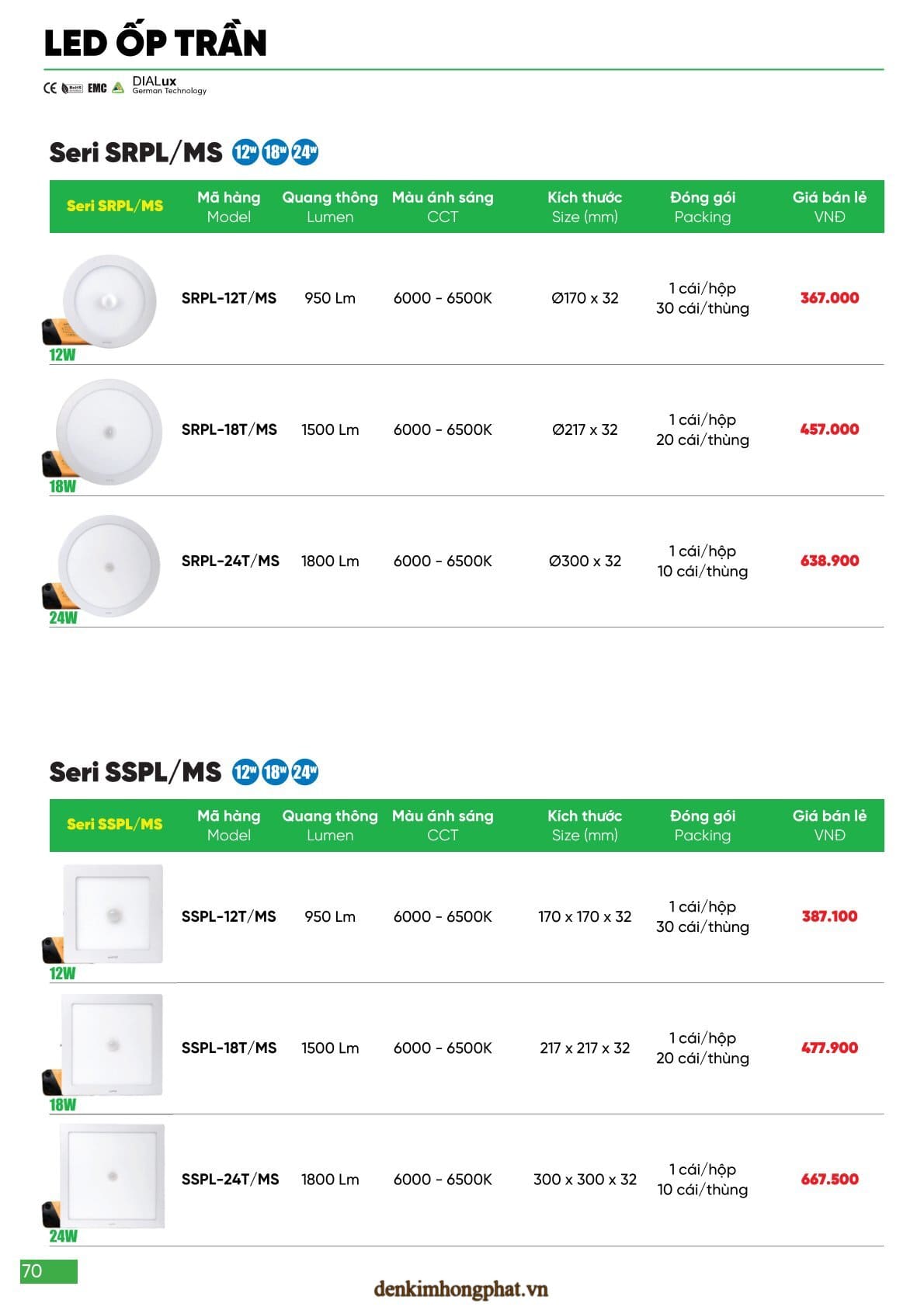Click the DIALux German Technology logo
This screenshot has height=1307, width=924.
point(168,85)
